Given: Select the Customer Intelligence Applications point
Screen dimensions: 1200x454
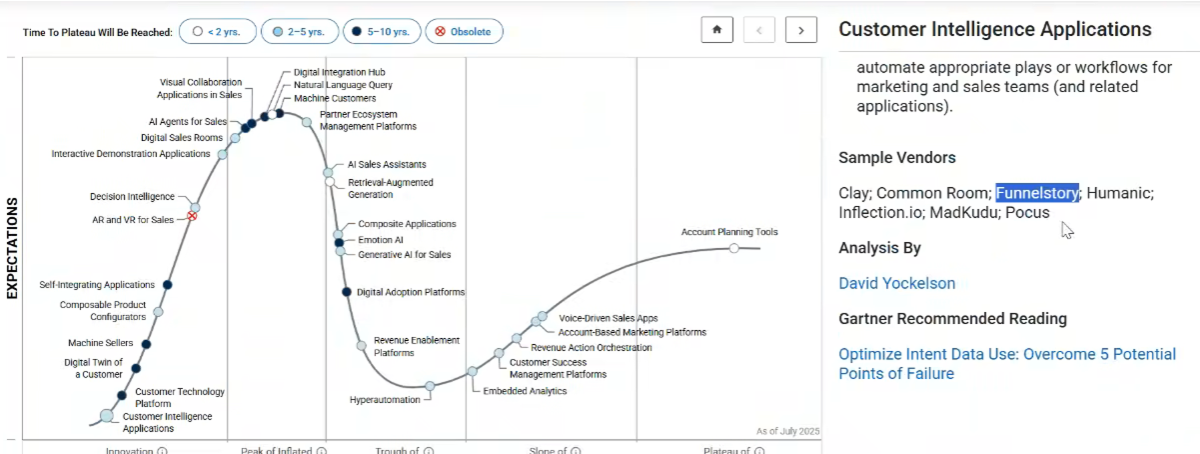Looking at the screenshot, I should [x=107, y=416].
